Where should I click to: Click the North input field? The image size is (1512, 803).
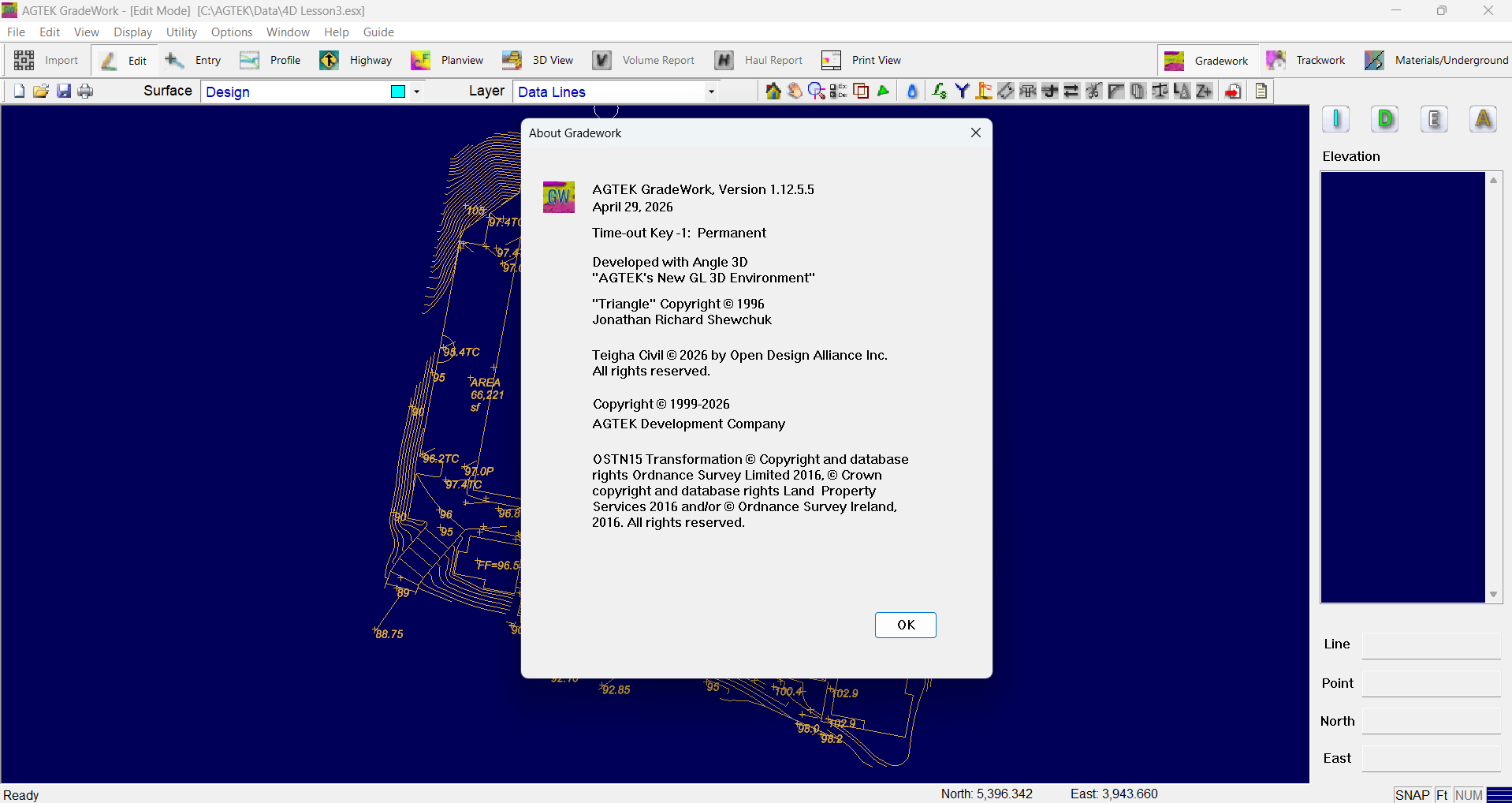(1431, 721)
